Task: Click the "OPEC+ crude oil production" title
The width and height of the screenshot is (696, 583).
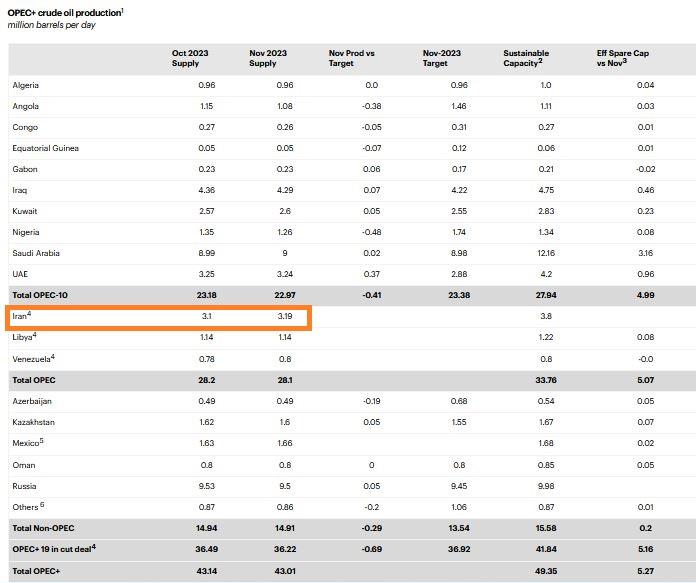Action: coord(66,11)
